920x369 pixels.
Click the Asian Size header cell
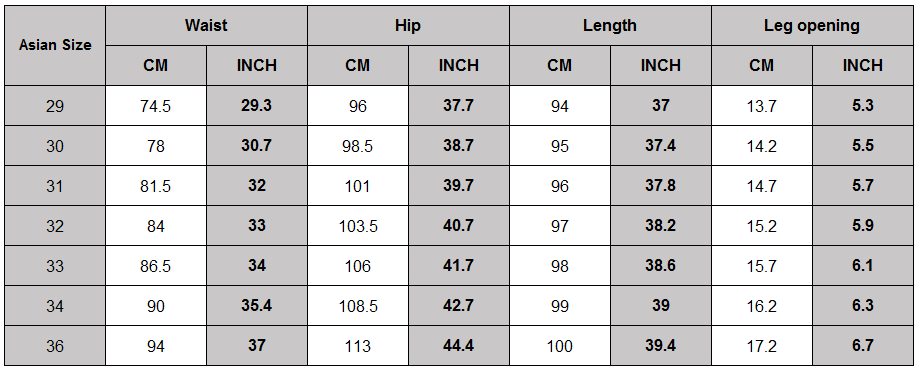tap(55, 45)
